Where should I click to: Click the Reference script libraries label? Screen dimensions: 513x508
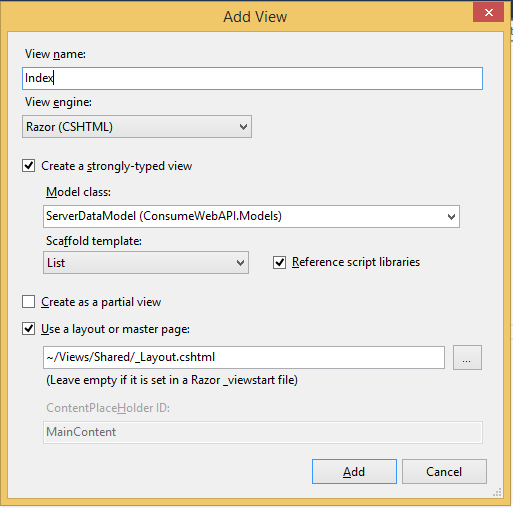click(x=356, y=262)
